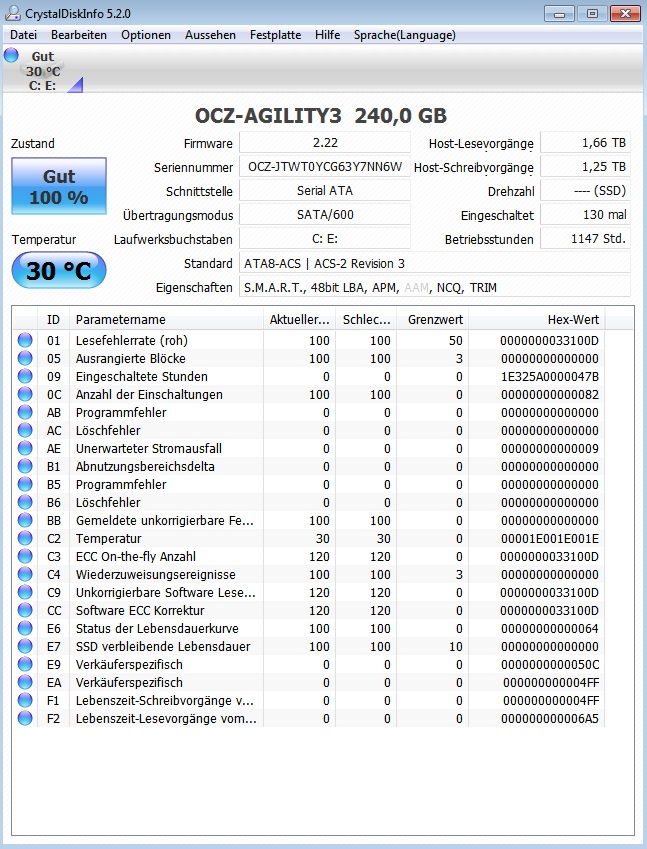
Task: Click status orb for BB Gemeldete unkorrigierbare
Action: coord(25,520)
